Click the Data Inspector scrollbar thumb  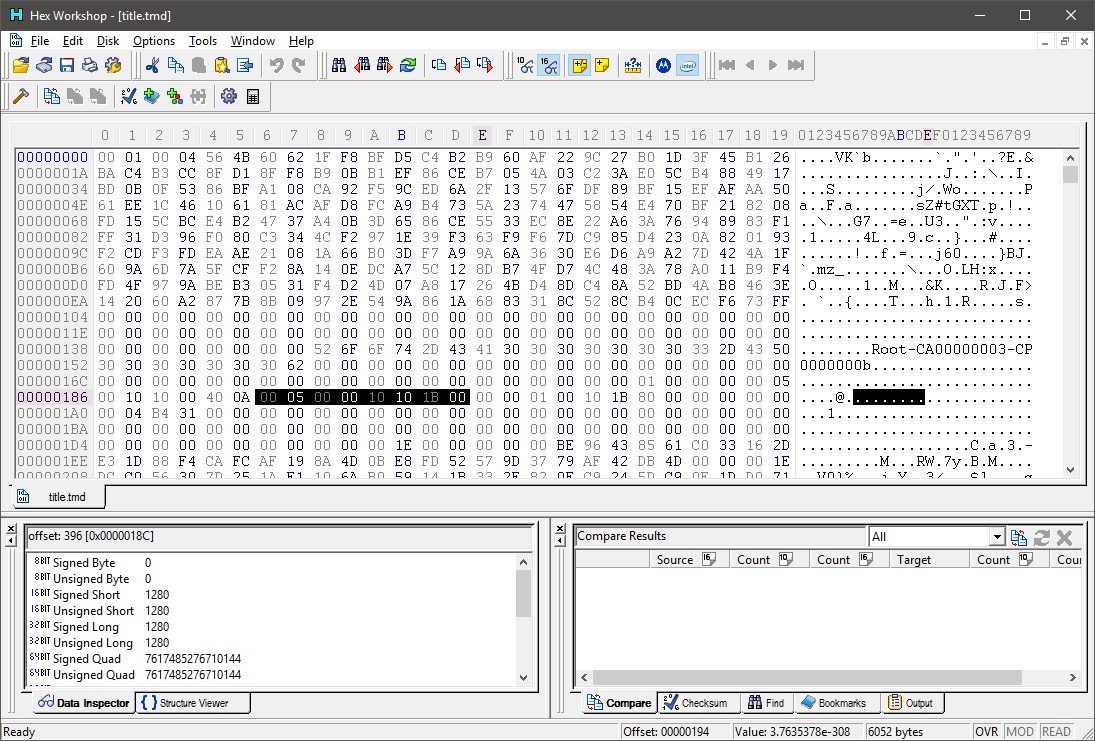tap(524, 594)
